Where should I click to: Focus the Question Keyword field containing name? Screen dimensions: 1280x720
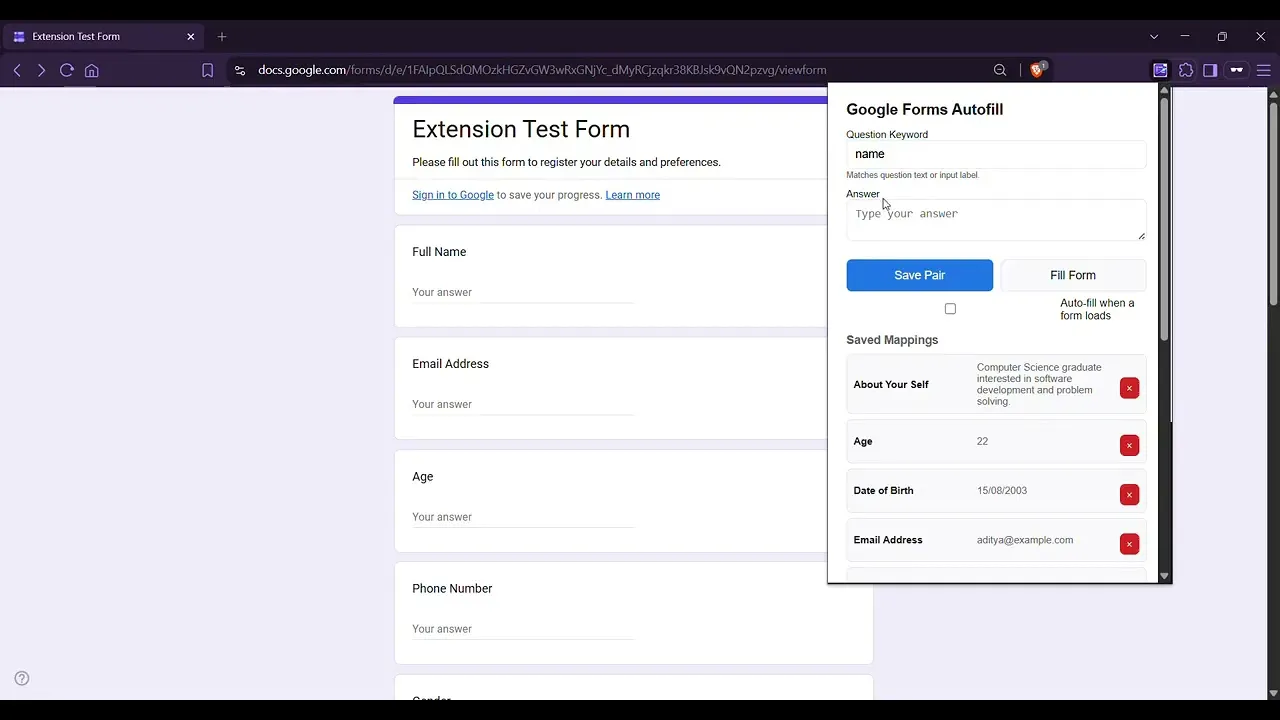click(996, 154)
